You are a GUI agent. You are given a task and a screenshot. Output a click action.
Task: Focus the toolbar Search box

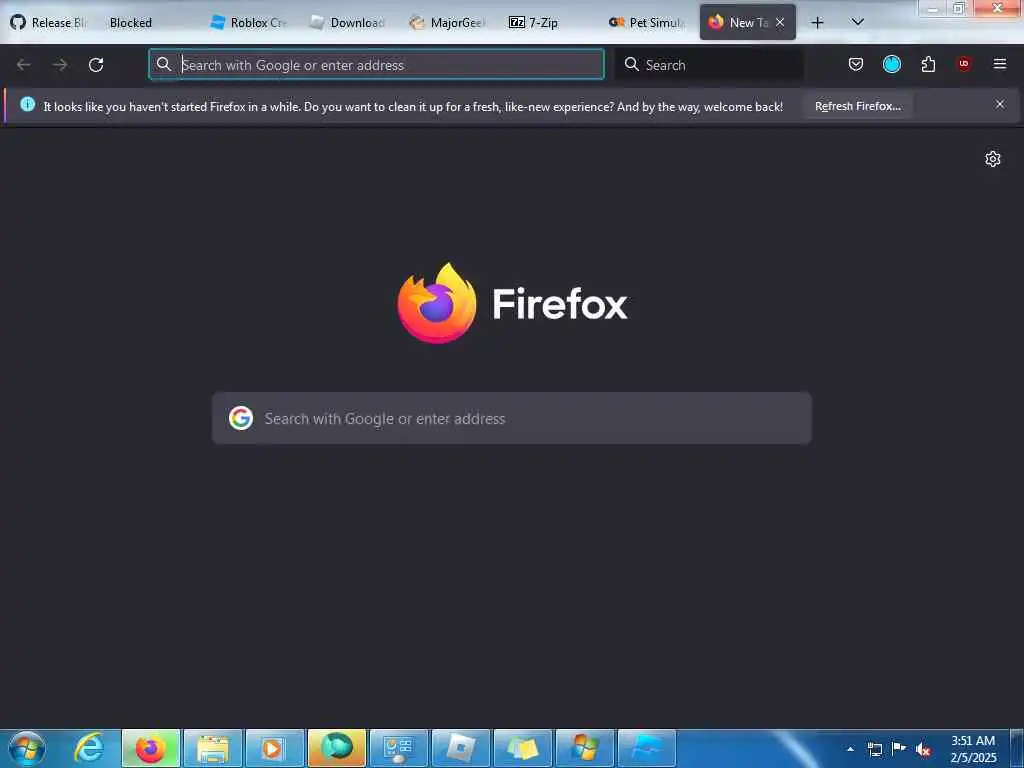(x=709, y=65)
